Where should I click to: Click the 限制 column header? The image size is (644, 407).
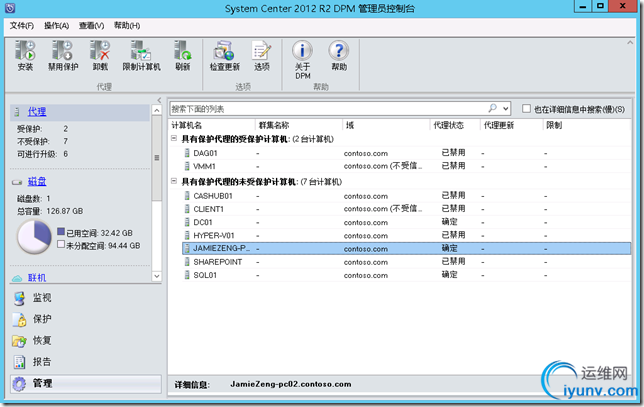586,125
